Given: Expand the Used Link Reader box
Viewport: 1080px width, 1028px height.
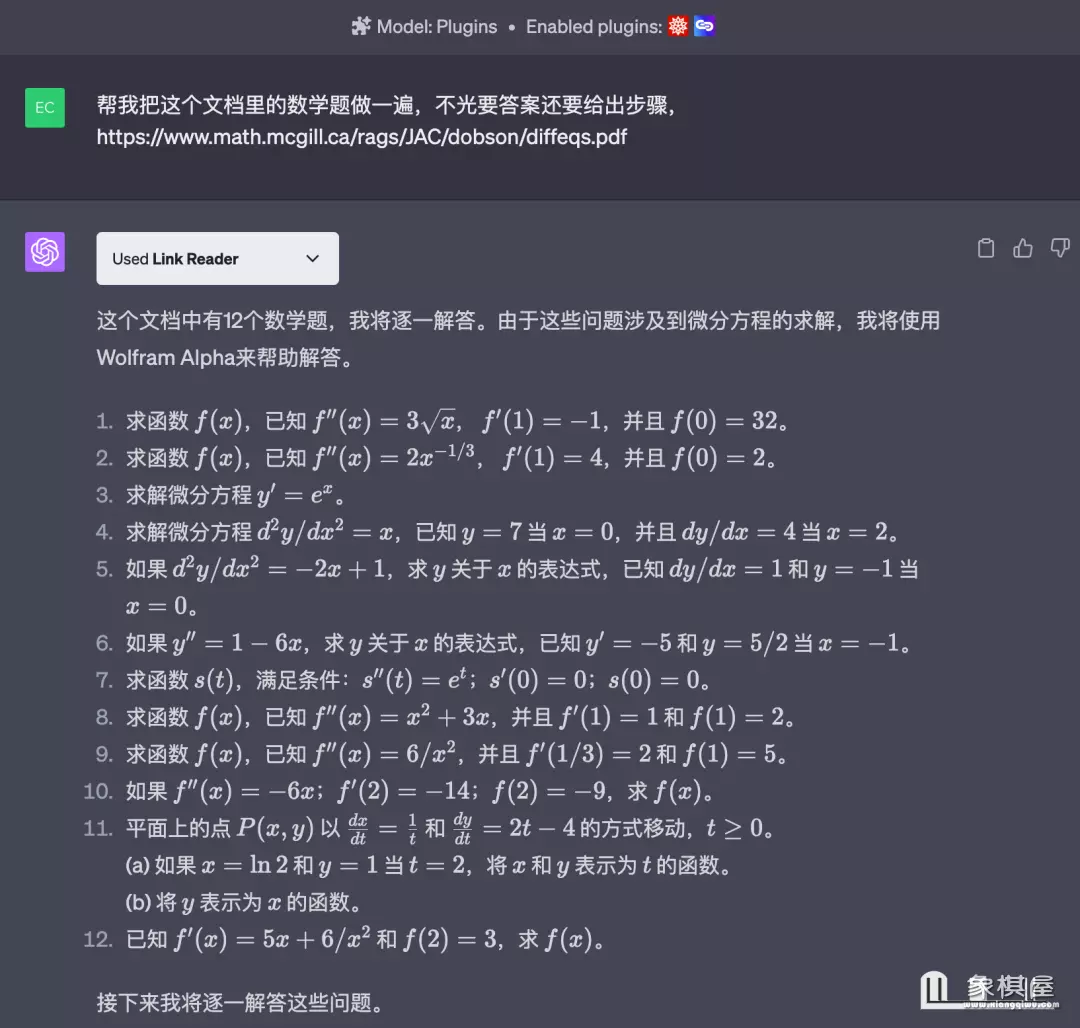Looking at the screenshot, I should point(217,259).
